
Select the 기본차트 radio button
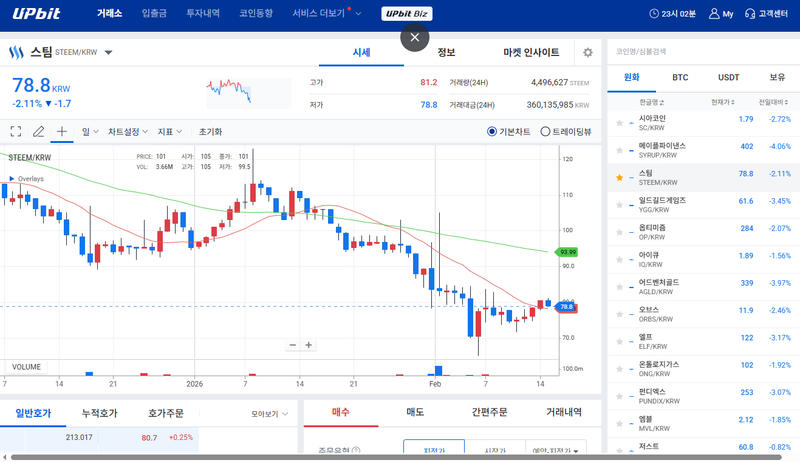(x=492, y=131)
